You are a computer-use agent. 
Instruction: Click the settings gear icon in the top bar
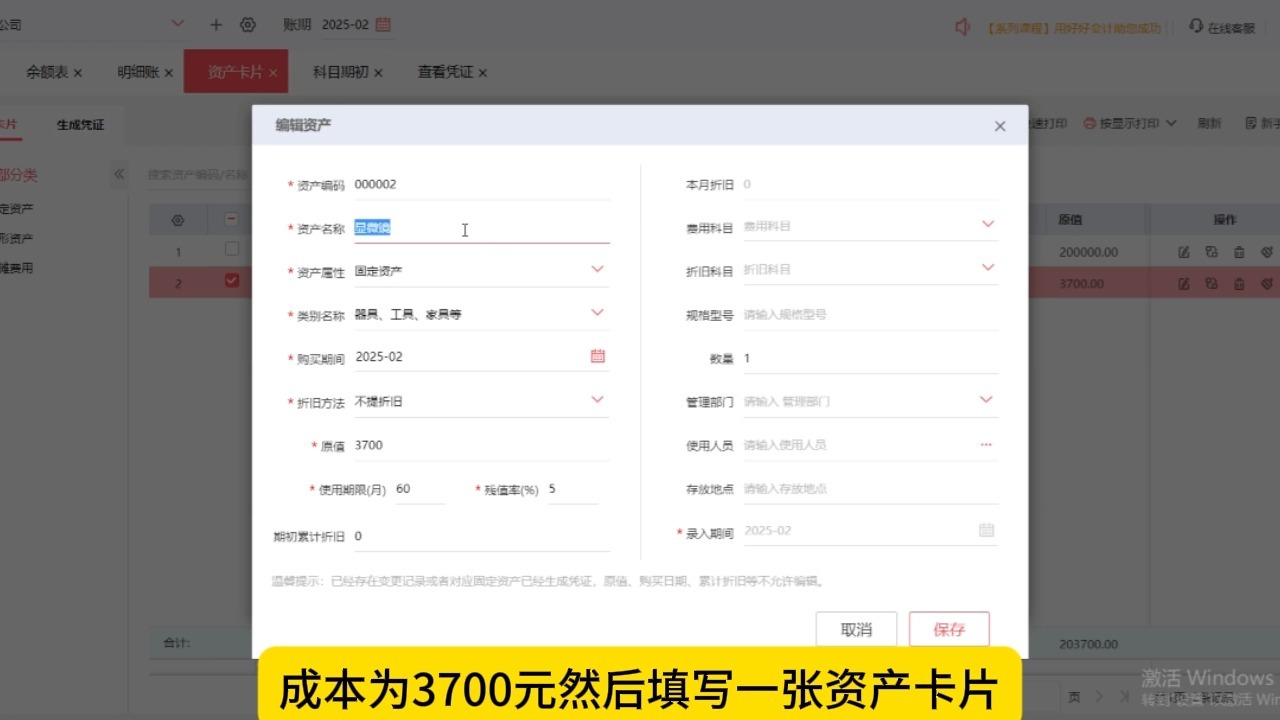click(248, 24)
